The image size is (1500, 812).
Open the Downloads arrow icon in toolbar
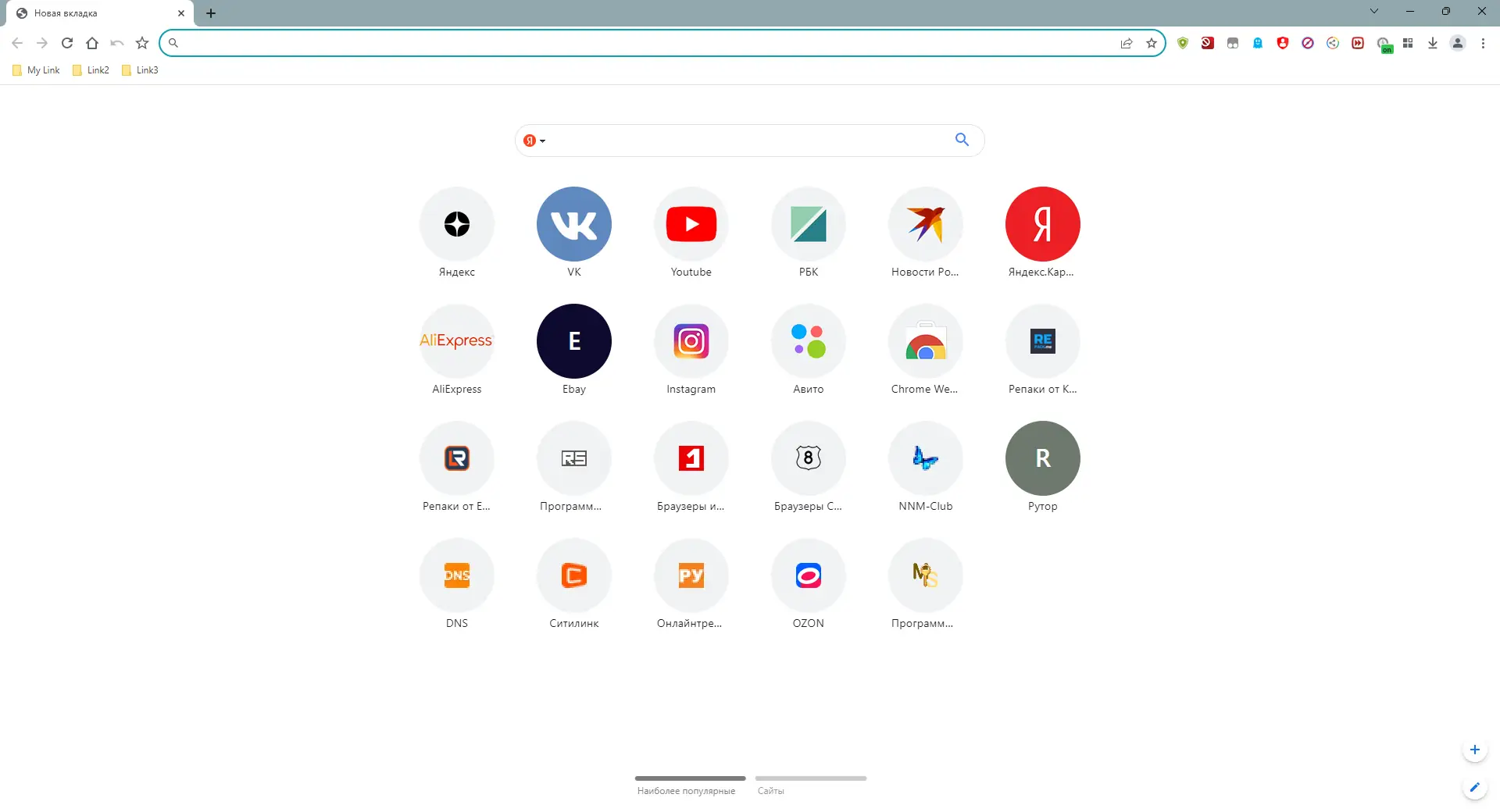(x=1433, y=43)
